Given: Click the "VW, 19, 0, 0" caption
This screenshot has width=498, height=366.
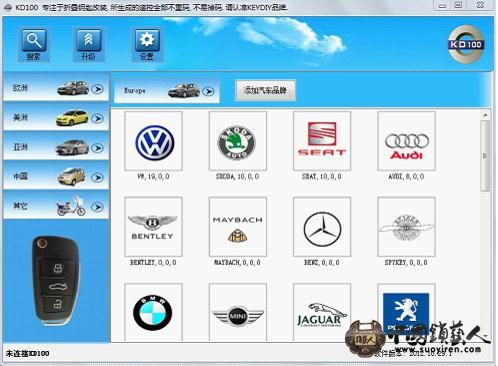Looking at the screenshot, I should (x=153, y=176).
